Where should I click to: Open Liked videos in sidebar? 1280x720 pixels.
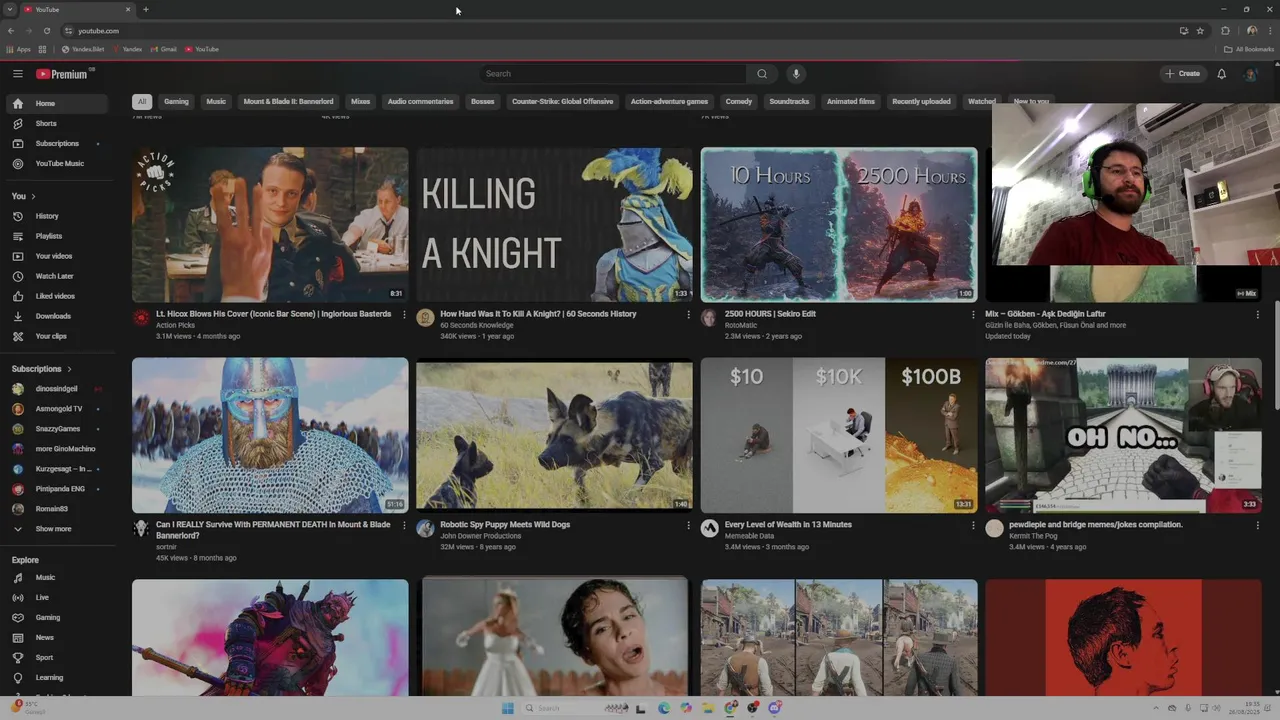(x=56, y=296)
